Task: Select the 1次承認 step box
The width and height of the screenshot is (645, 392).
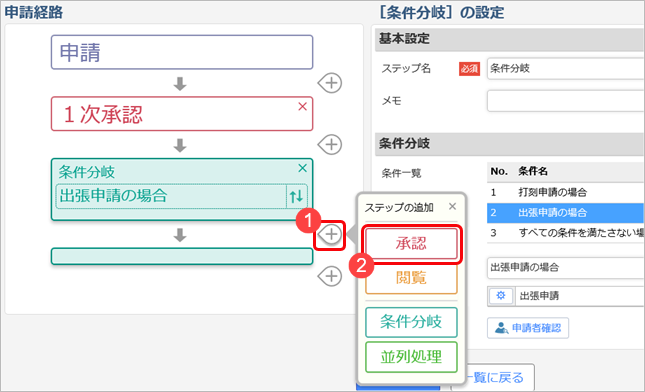Action: click(x=182, y=114)
